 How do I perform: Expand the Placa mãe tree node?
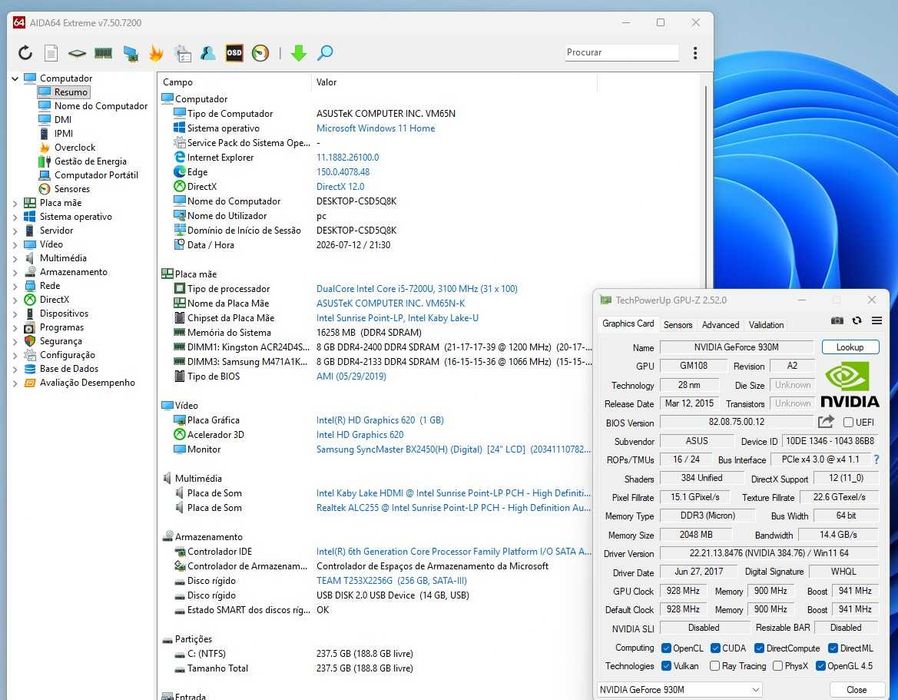pos(15,203)
